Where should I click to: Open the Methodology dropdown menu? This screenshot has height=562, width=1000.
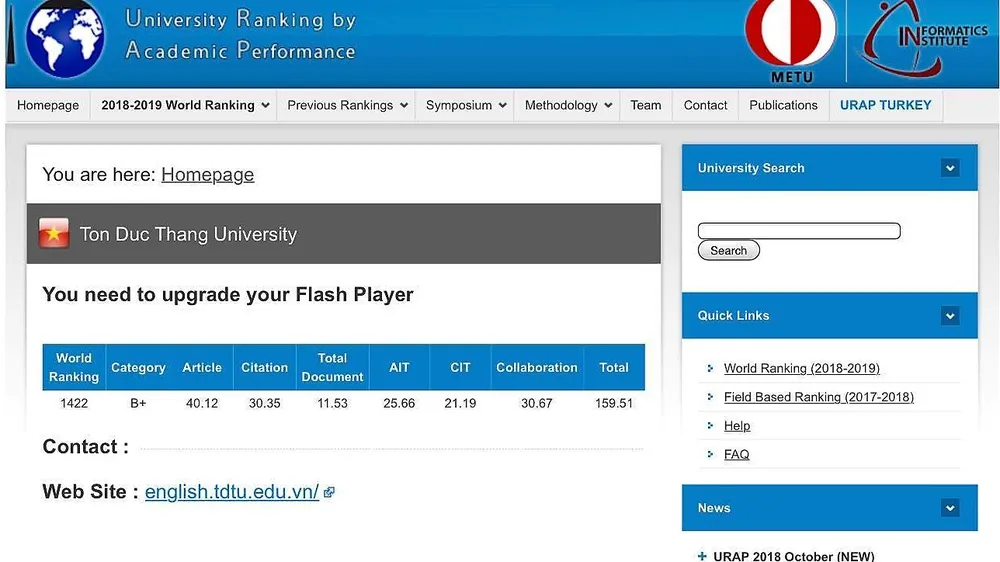pyautogui.click(x=567, y=105)
